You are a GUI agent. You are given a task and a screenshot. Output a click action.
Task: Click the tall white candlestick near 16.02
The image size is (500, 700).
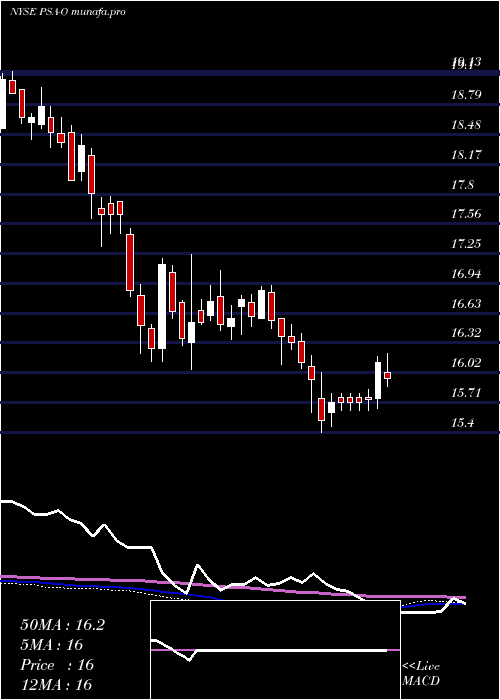(378, 380)
